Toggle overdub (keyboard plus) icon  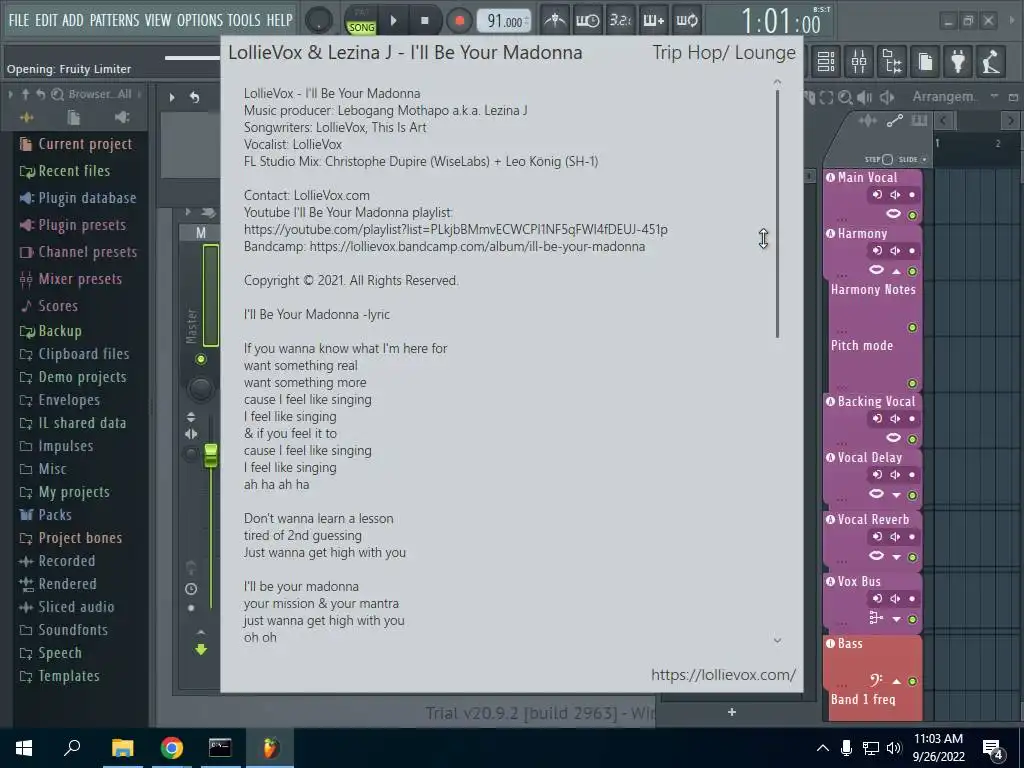(x=653, y=20)
